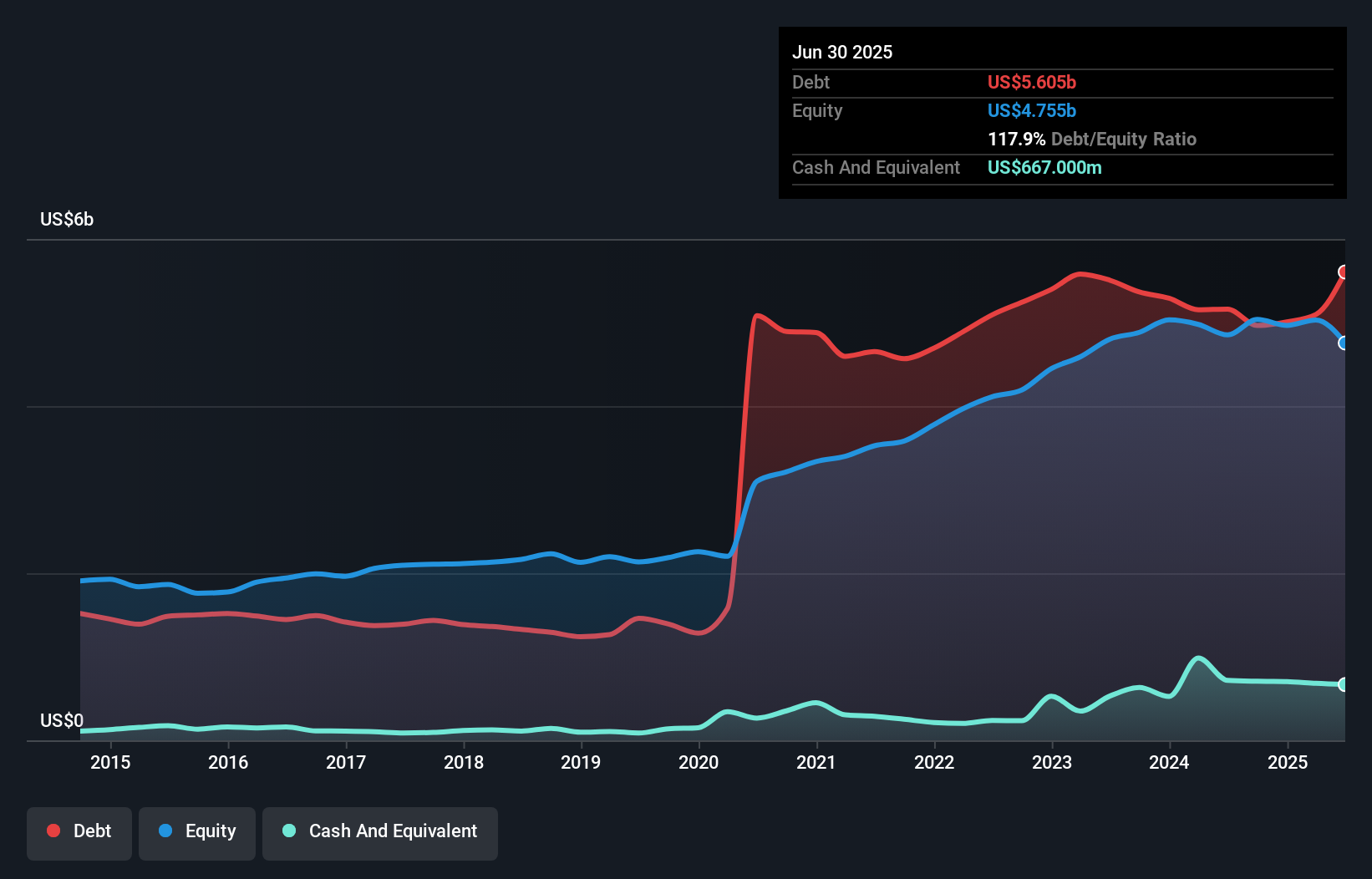The image size is (1372, 879).
Task: Click the 117.9% Debt/Equity Ratio text
Action: (x=1092, y=139)
